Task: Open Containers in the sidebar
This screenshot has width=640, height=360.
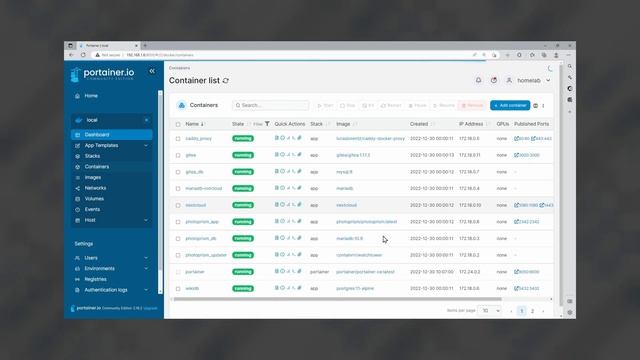Action: [111, 167]
